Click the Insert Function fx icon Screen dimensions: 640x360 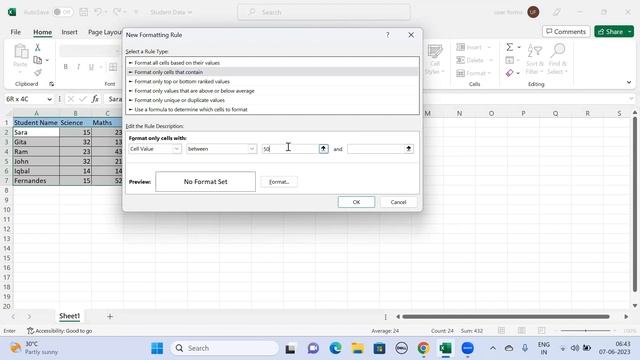click(95, 99)
